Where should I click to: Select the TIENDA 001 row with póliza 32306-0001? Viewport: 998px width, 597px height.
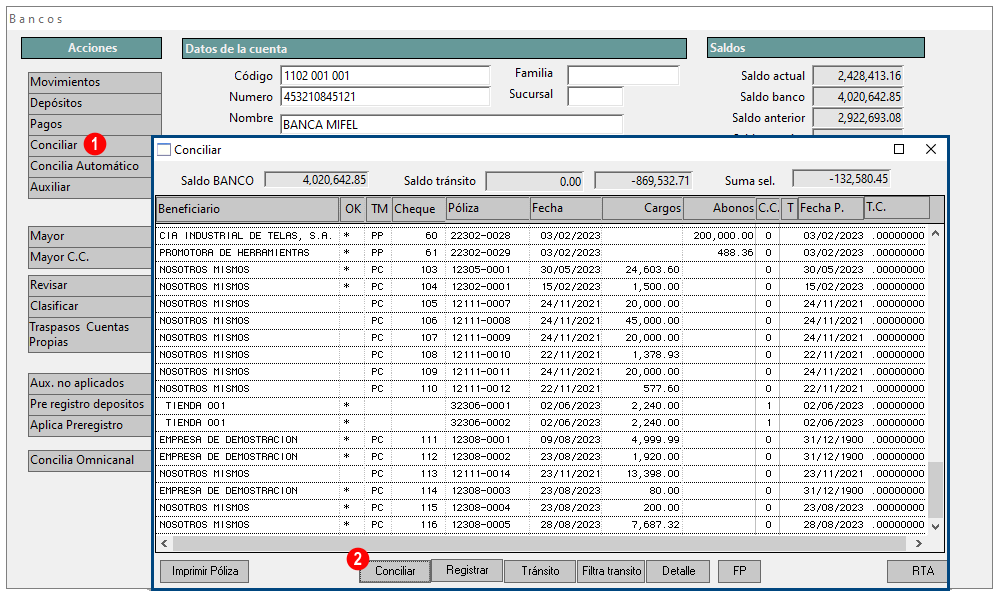coord(542,405)
